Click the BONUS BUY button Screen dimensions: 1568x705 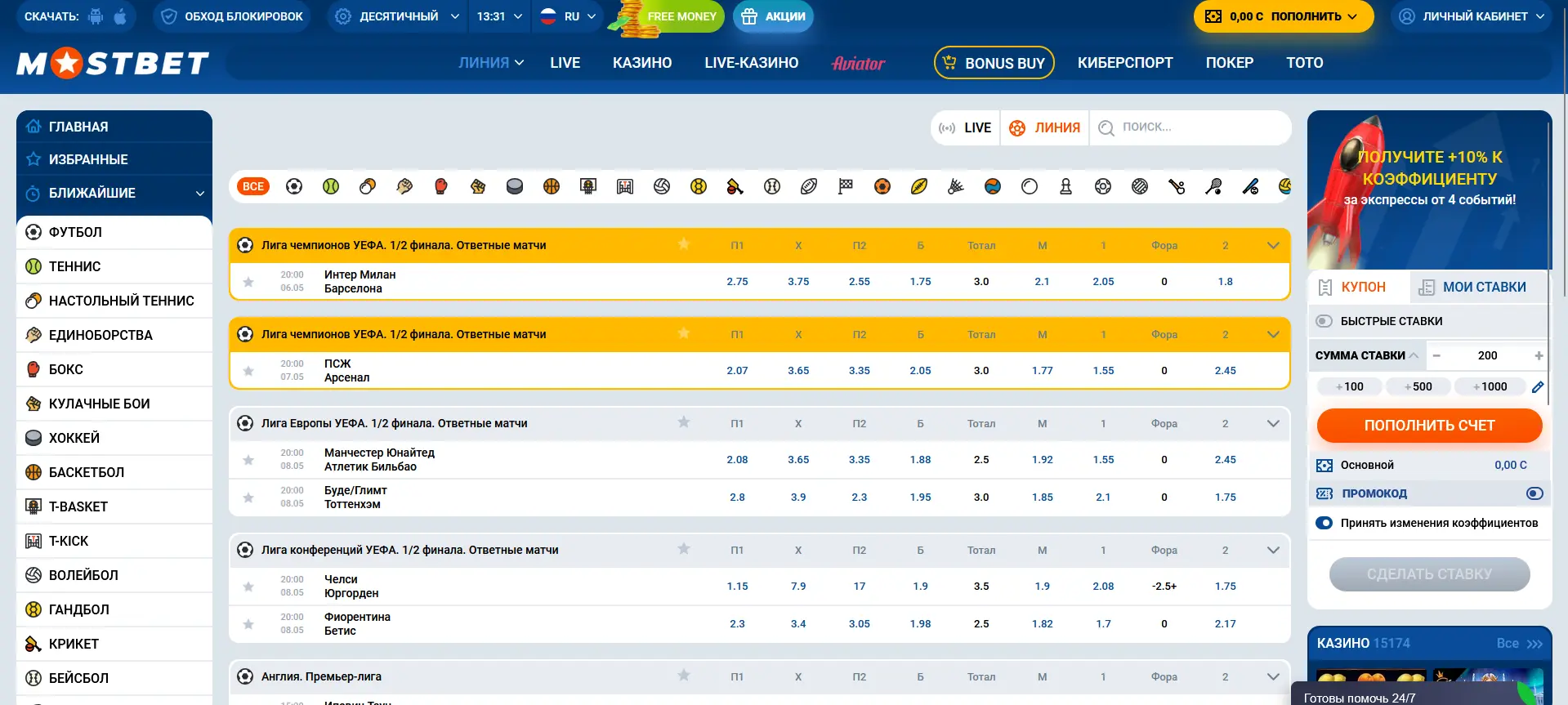(994, 63)
